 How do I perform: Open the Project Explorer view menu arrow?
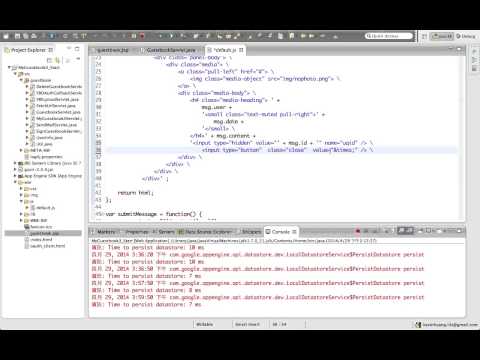click(78, 59)
